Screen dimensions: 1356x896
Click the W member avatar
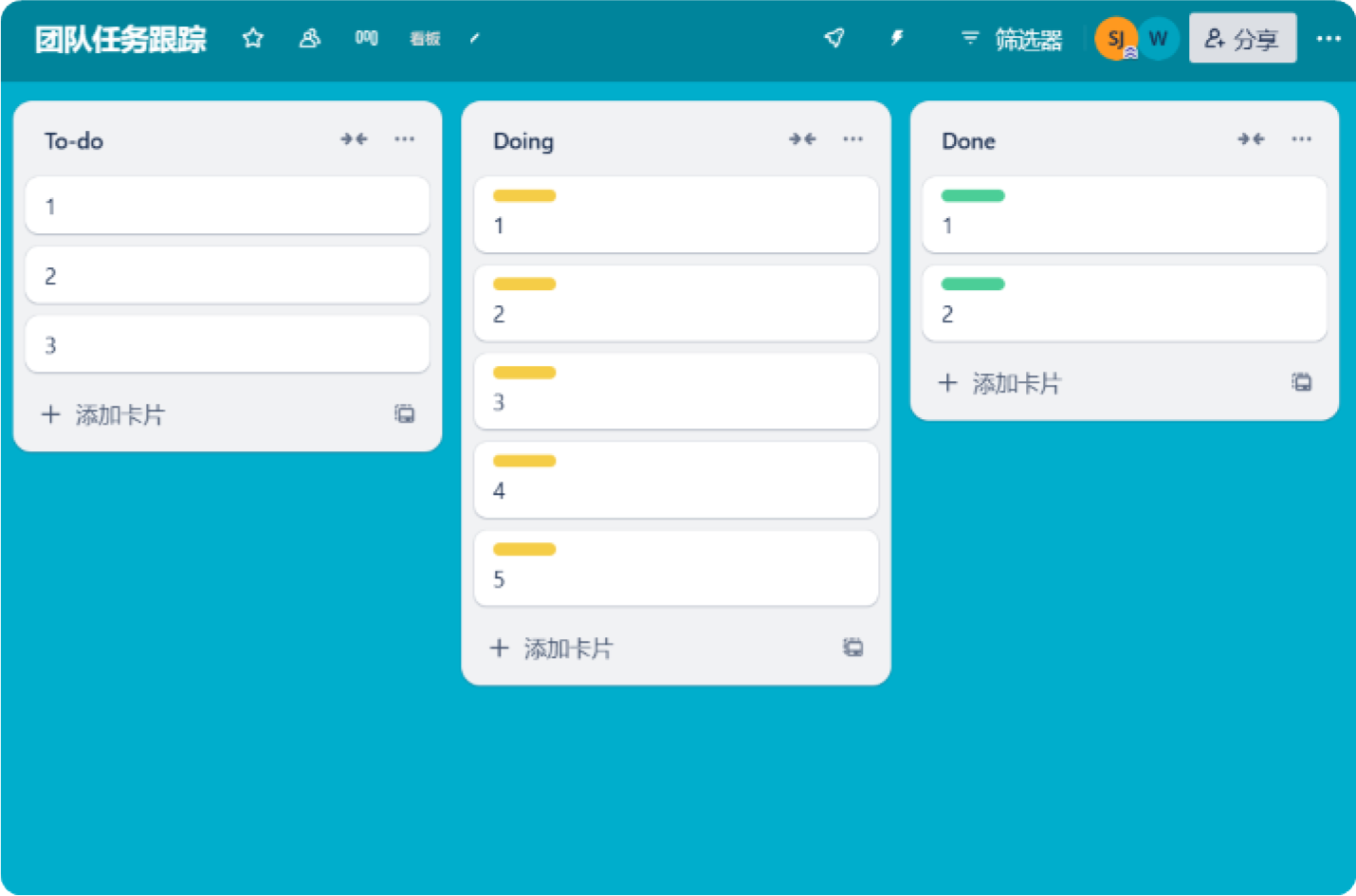(x=1159, y=39)
